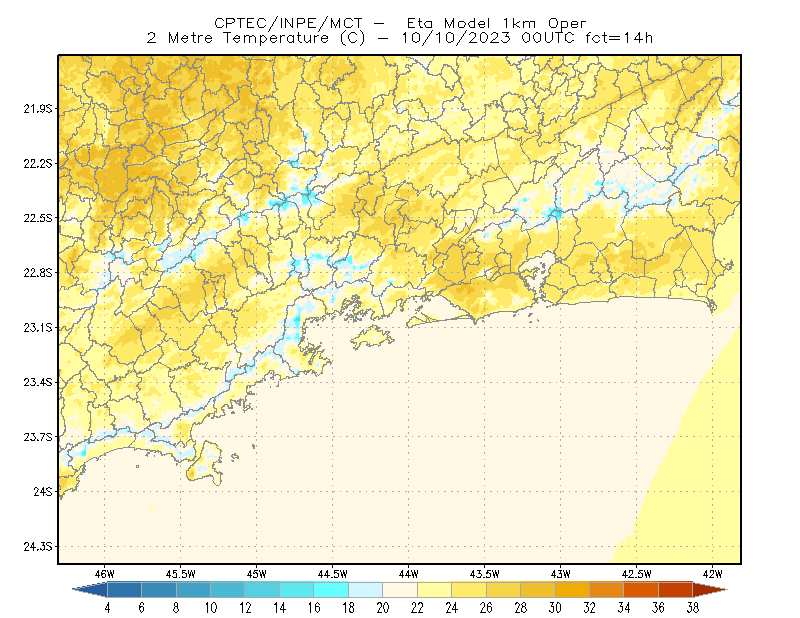
Task: Pick the orange 30-32 colorbar segment
Action: (x=572, y=590)
